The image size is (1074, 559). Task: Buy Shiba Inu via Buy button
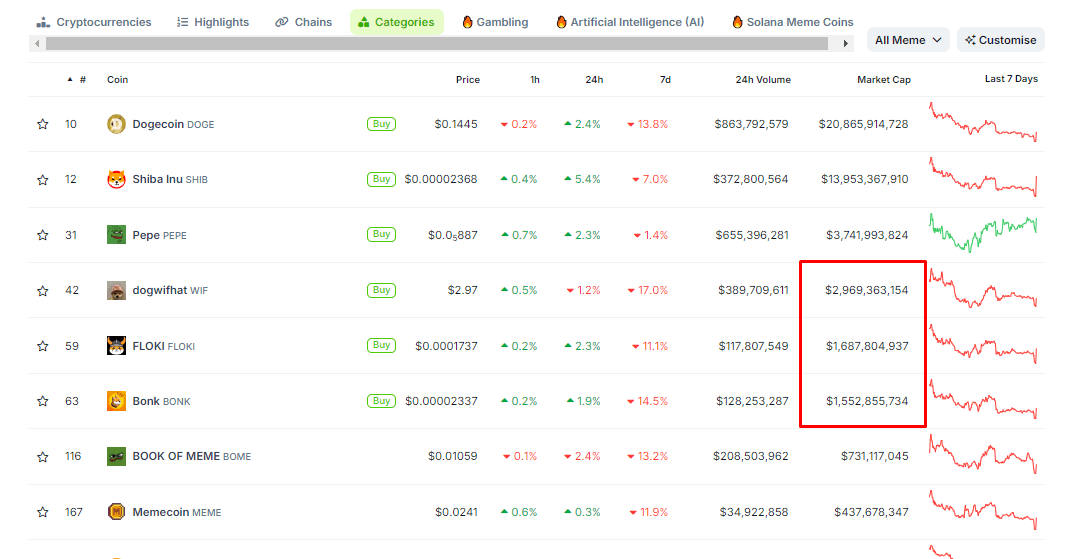(x=382, y=179)
